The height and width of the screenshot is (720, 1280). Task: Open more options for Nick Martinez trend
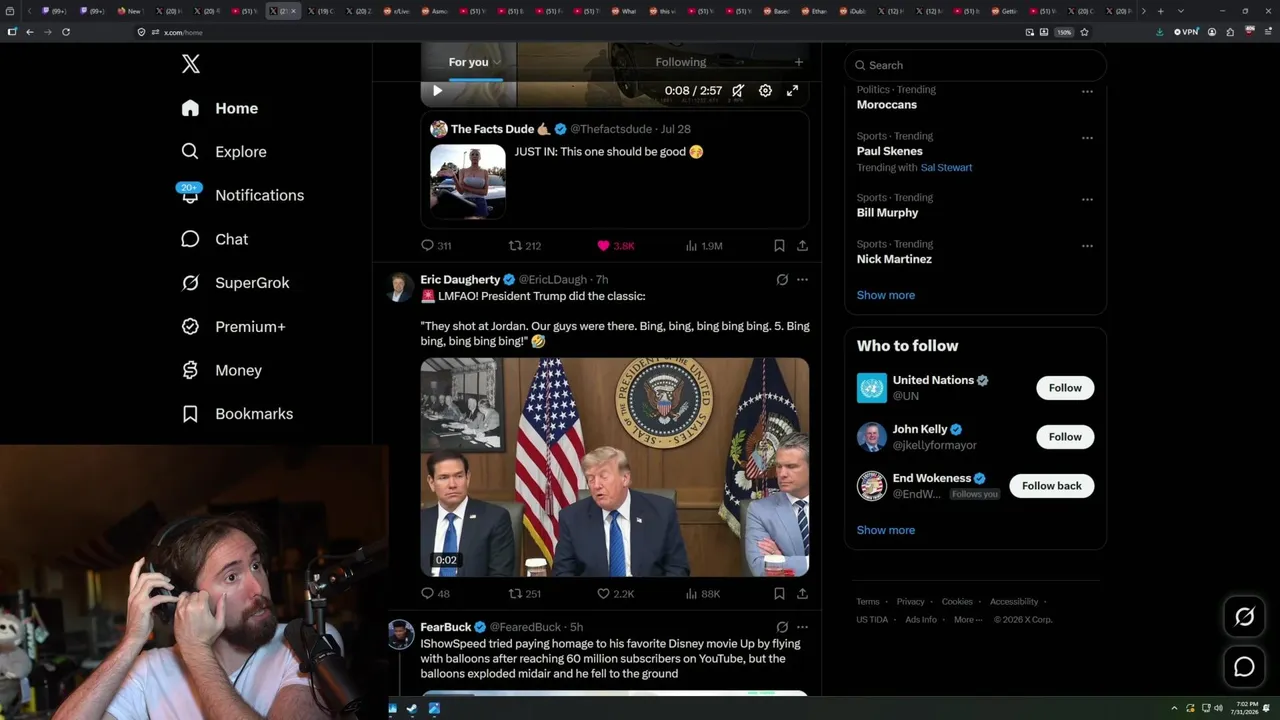[x=1087, y=246]
